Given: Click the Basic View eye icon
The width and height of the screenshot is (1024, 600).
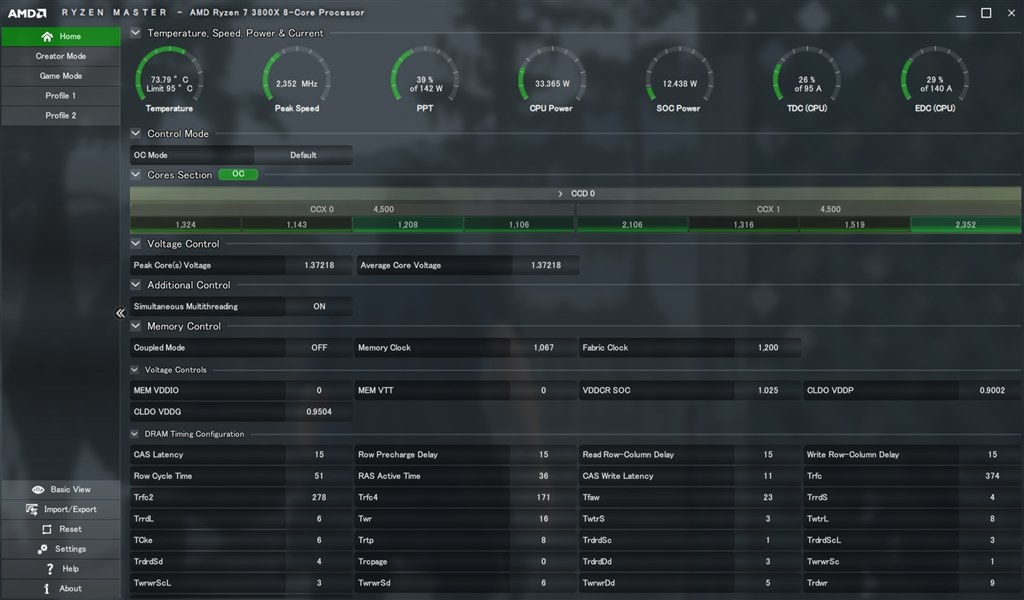Looking at the screenshot, I should [x=38, y=490].
